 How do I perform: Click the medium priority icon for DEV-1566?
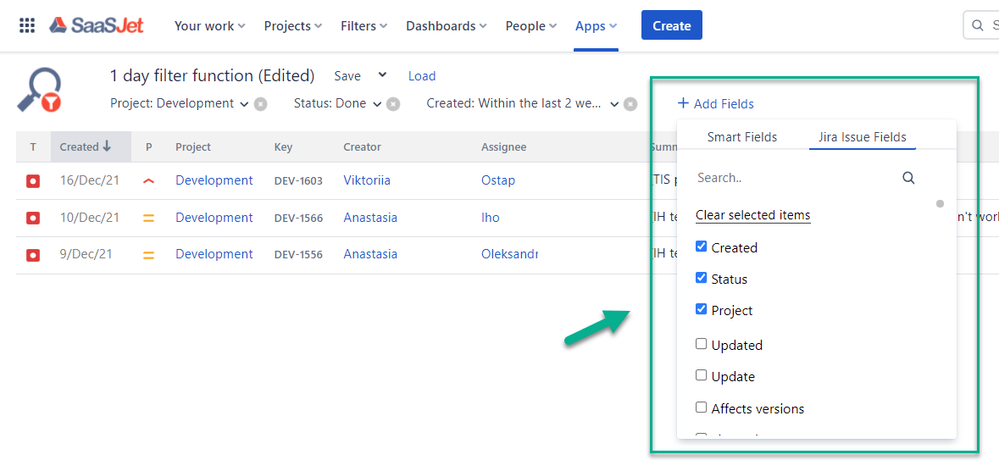click(148, 218)
